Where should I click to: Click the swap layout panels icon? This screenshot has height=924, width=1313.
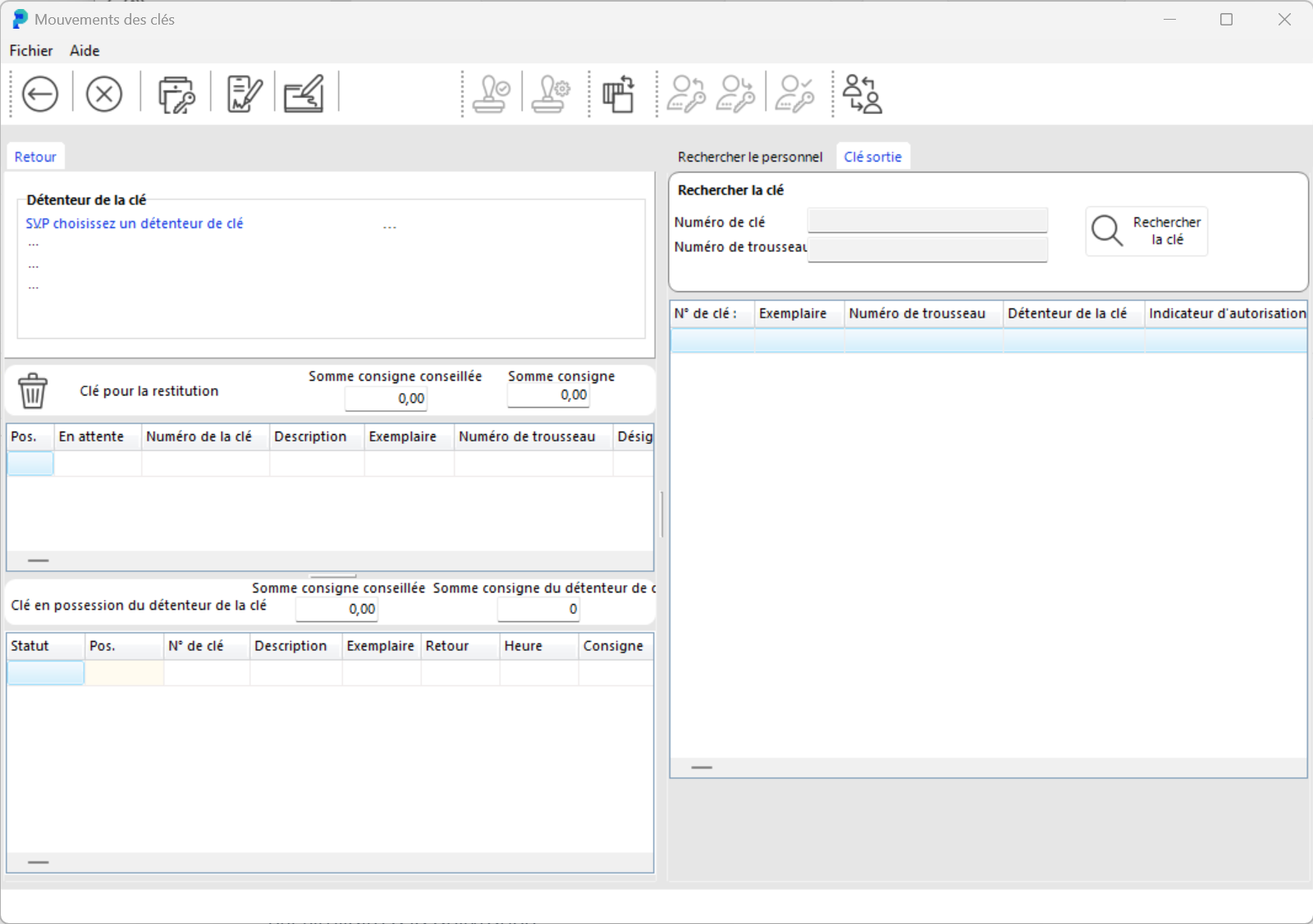point(619,94)
